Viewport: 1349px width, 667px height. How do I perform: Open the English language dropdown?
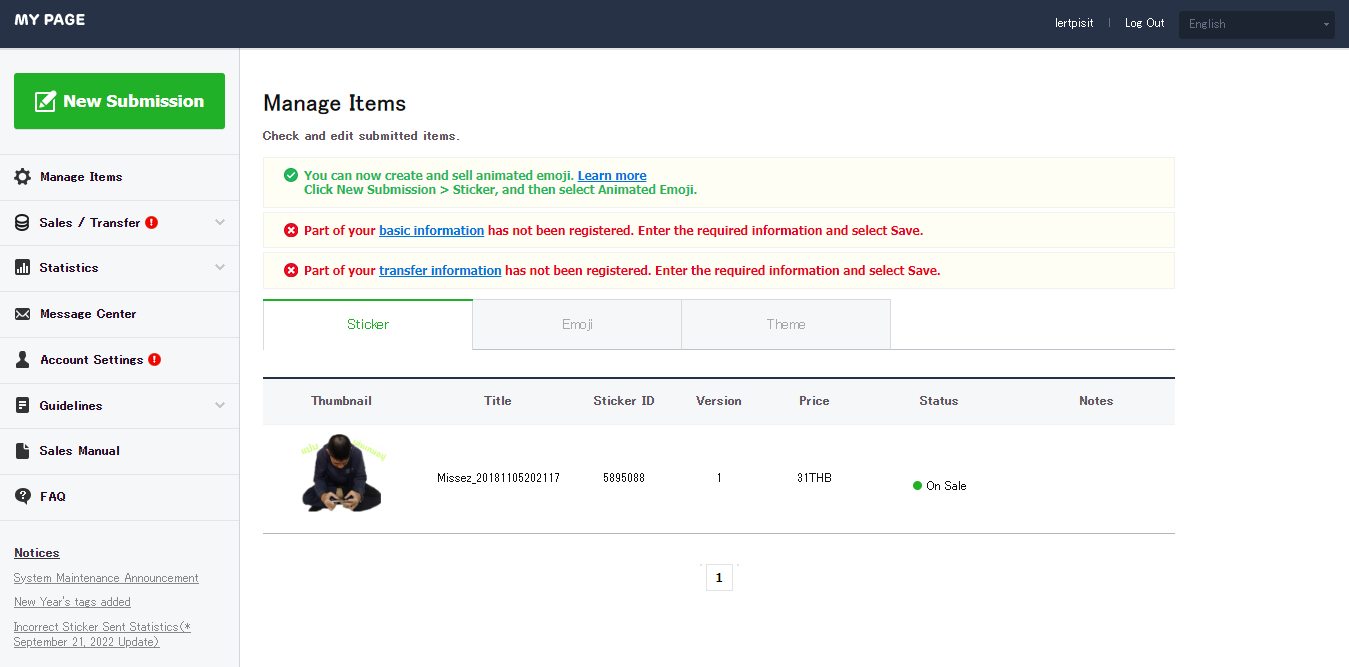pos(1256,24)
